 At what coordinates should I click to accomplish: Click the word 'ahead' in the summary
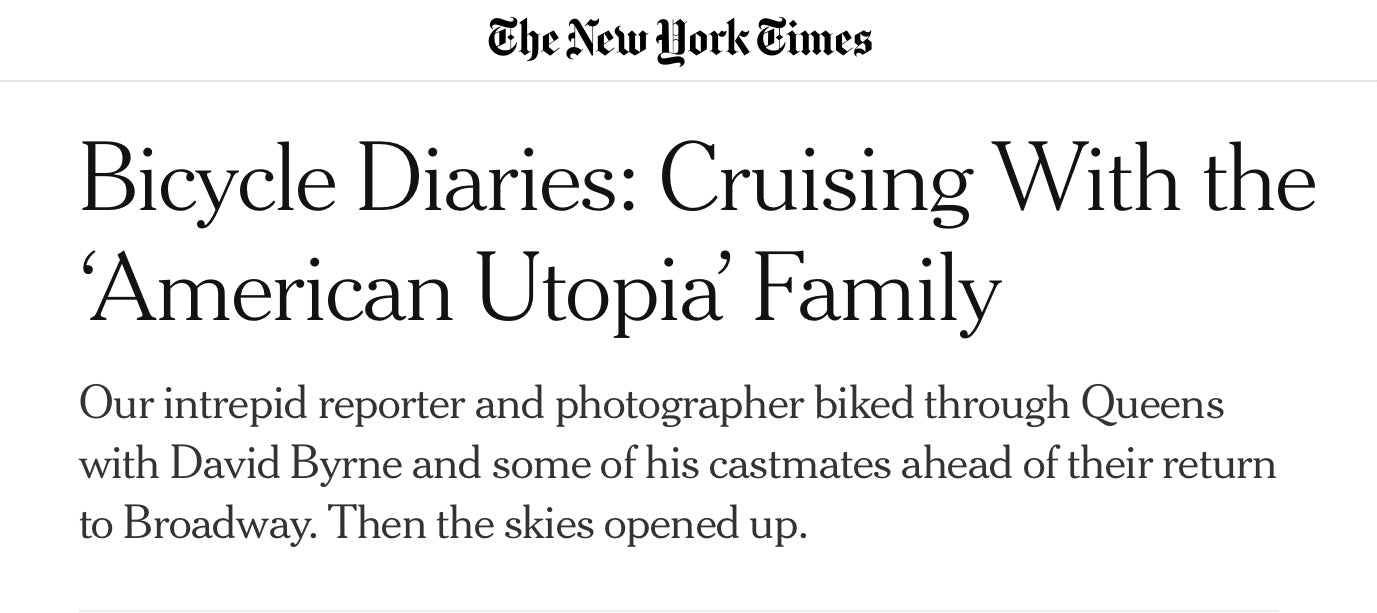pos(951,465)
